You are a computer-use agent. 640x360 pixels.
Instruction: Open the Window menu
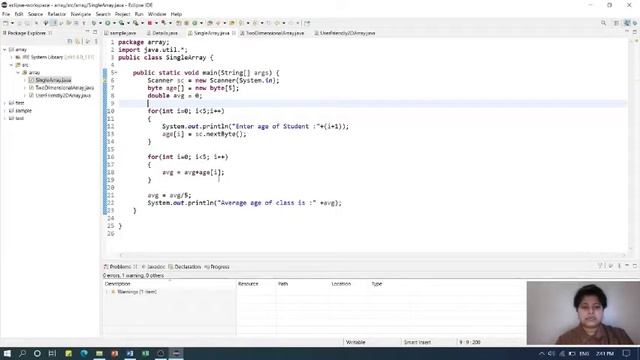pos(157,14)
